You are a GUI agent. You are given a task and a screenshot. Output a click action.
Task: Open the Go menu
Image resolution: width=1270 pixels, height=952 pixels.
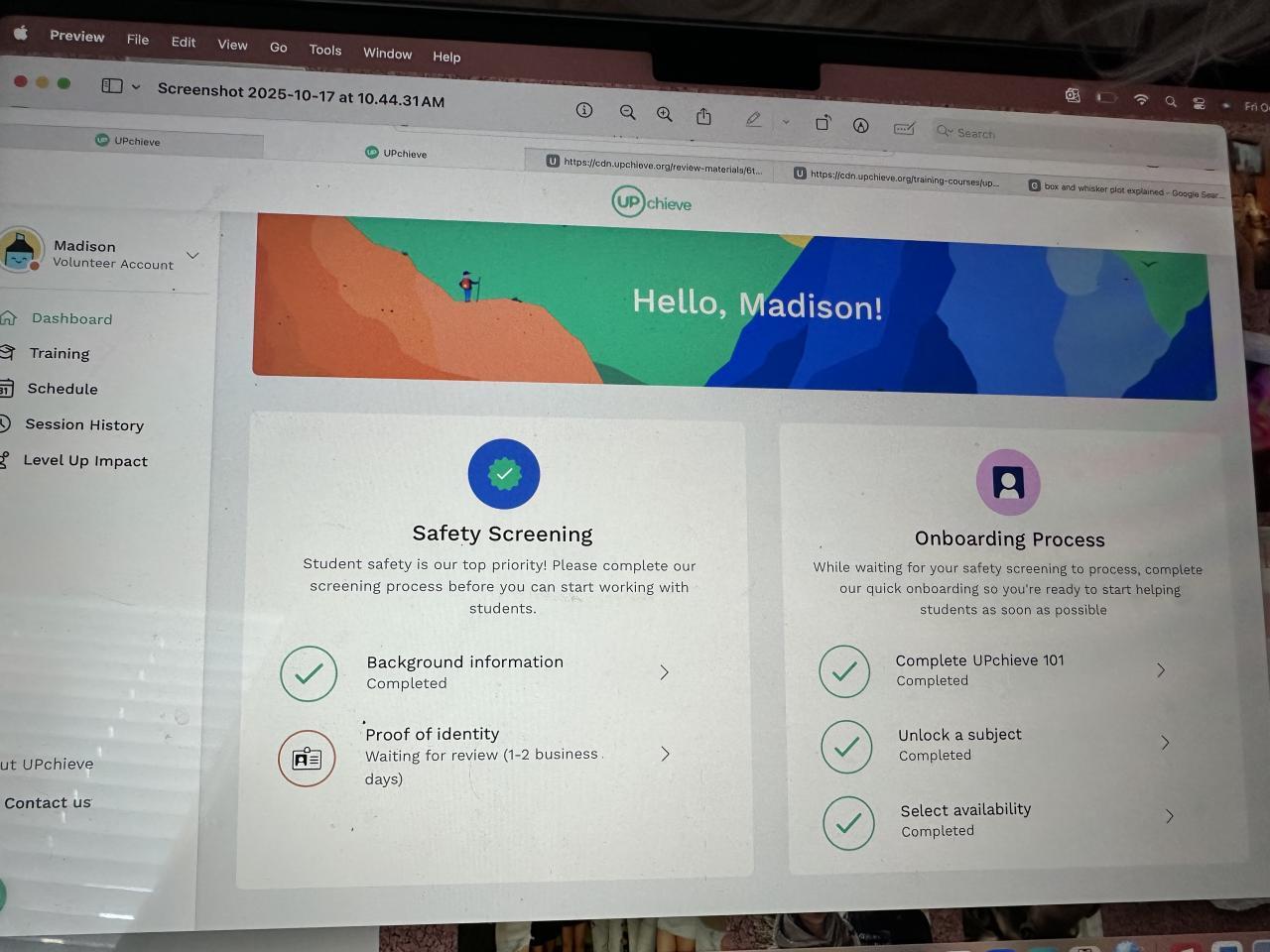click(279, 47)
